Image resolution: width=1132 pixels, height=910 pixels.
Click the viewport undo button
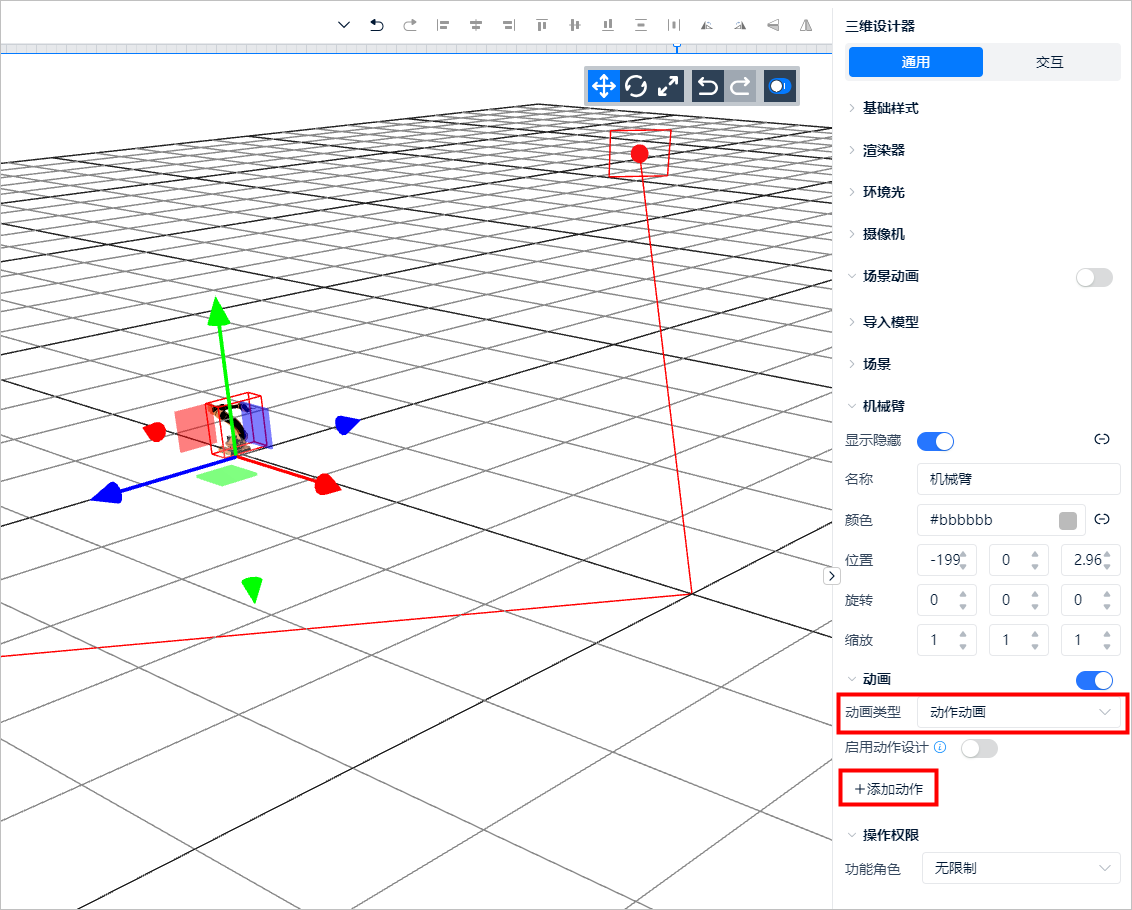[x=708, y=86]
